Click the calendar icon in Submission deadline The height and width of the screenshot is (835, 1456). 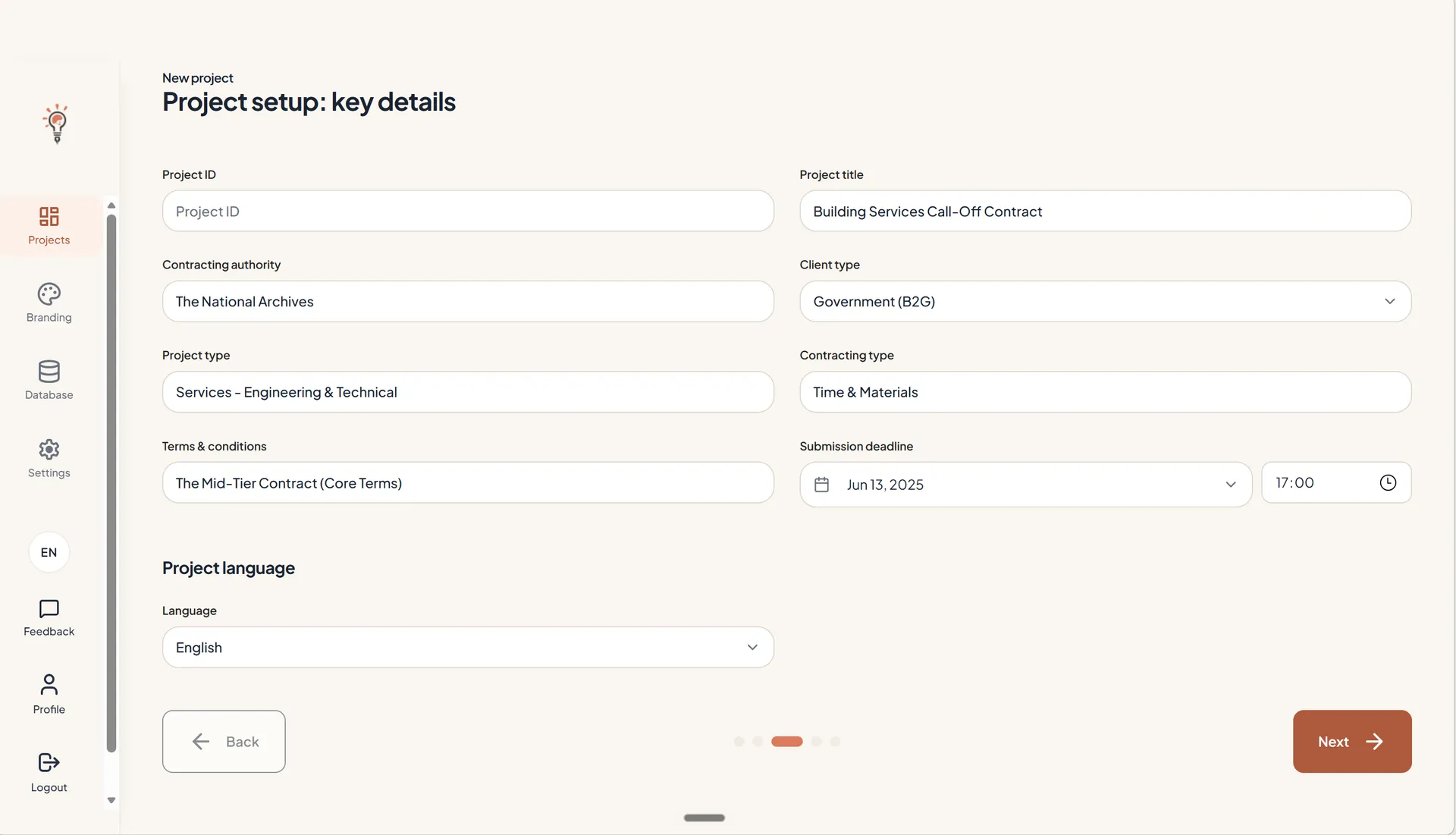click(821, 485)
